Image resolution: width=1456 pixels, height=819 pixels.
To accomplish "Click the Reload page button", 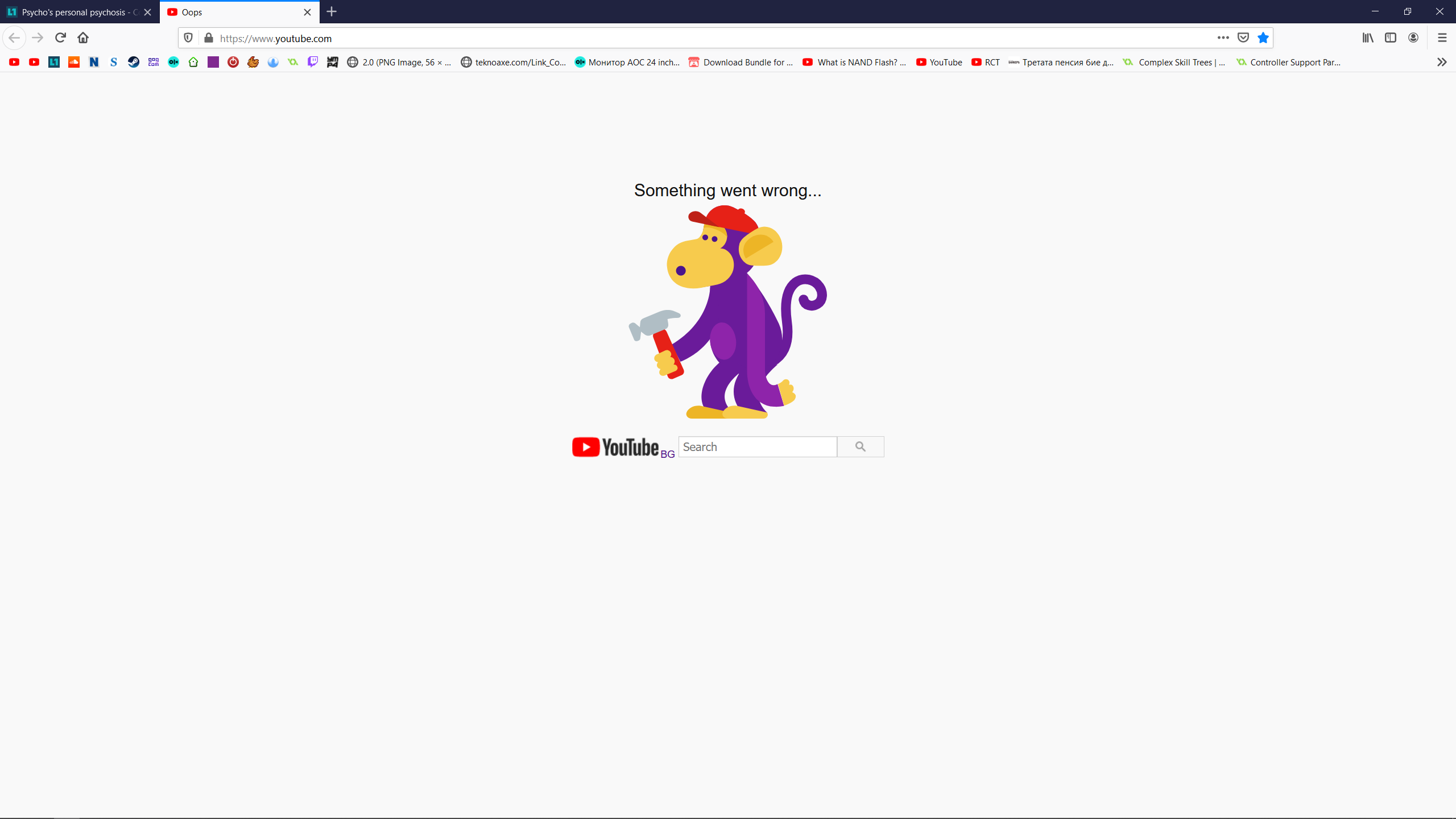I will click(60, 38).
